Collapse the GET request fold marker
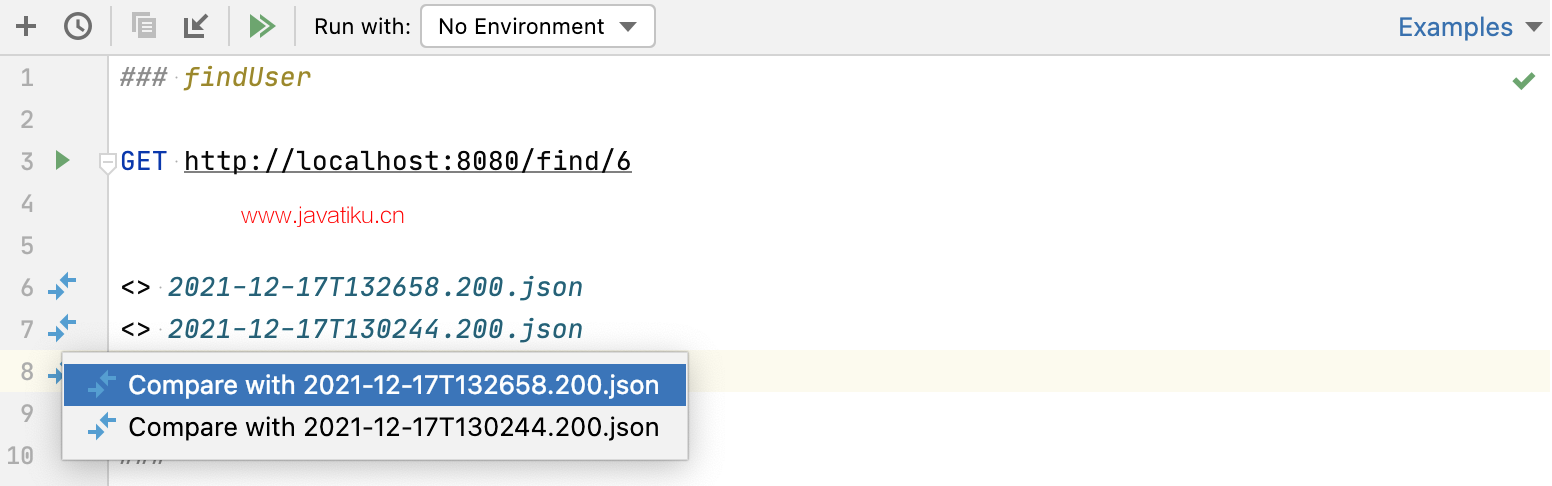 click(x=107, y=162)
